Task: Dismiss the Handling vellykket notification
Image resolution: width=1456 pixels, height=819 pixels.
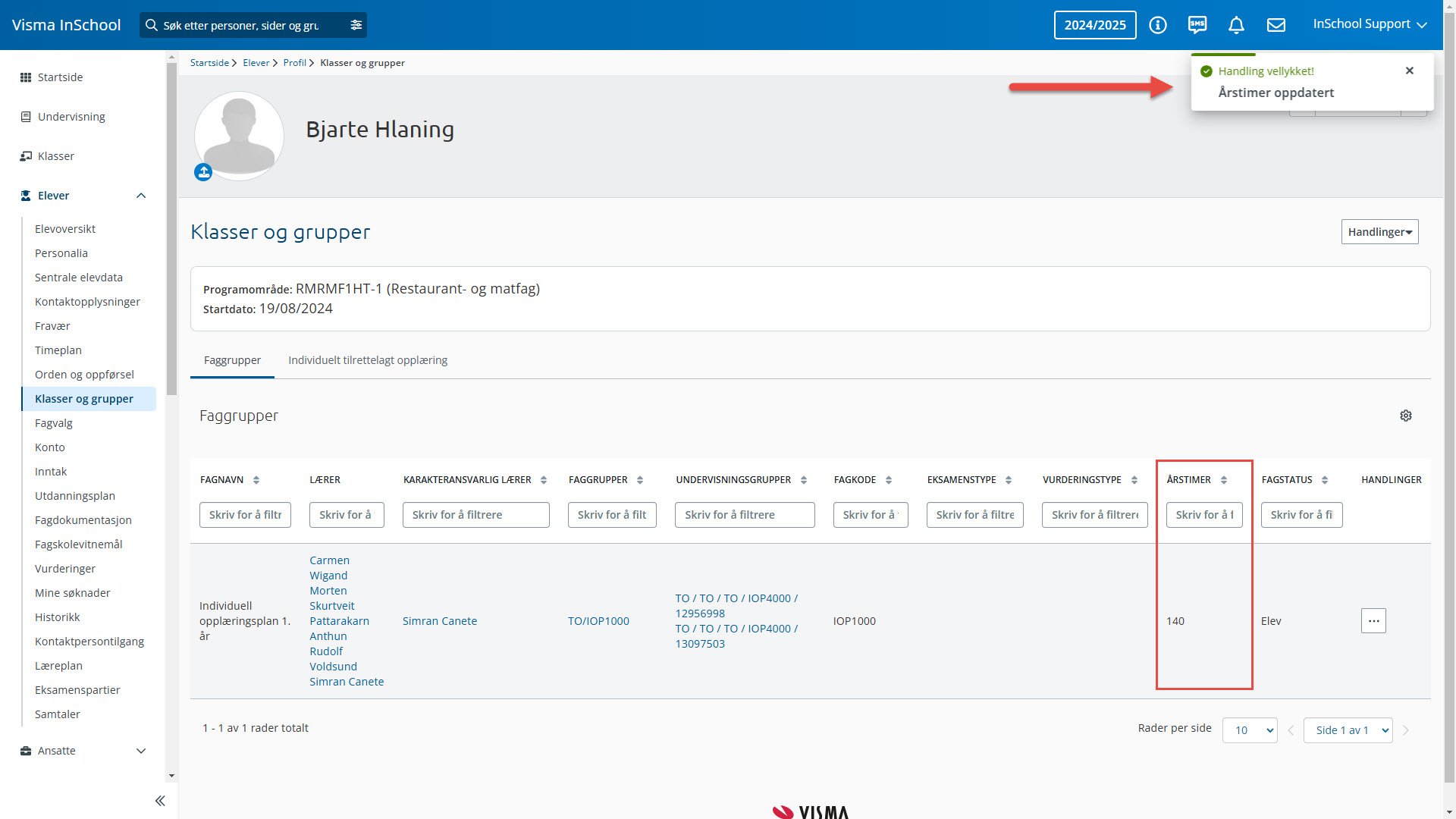Action: coord(1410,71)
